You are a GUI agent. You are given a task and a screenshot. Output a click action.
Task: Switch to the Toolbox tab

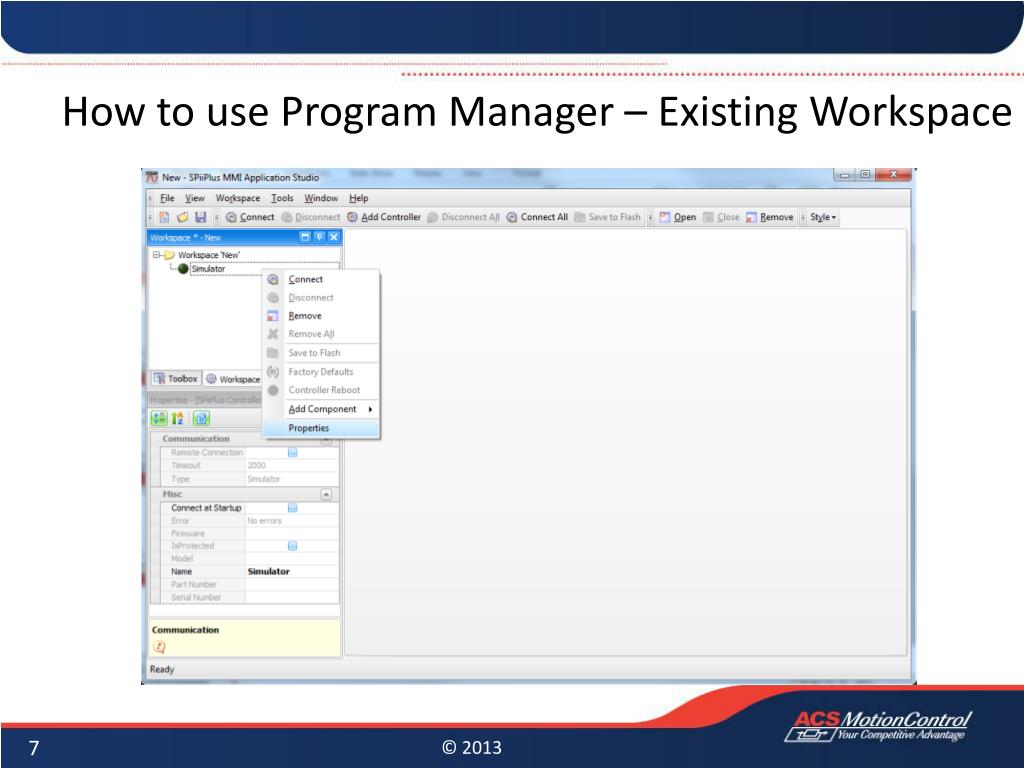176,379
